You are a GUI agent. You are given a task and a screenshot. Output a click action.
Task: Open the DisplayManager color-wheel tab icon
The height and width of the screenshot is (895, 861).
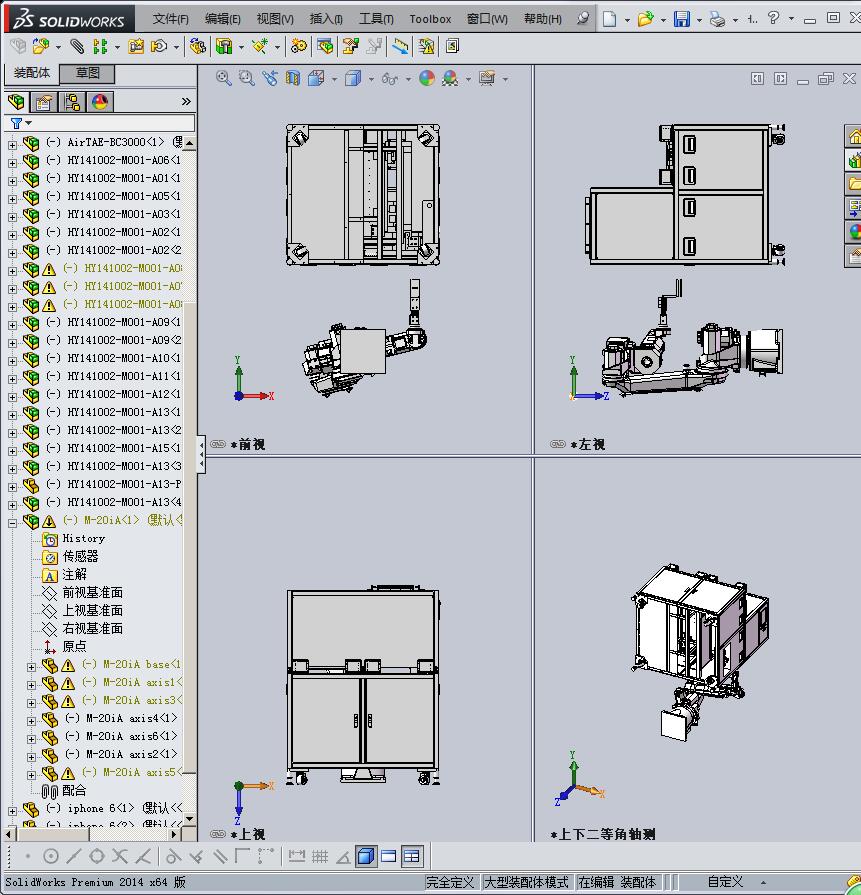[x=100, y=102]
